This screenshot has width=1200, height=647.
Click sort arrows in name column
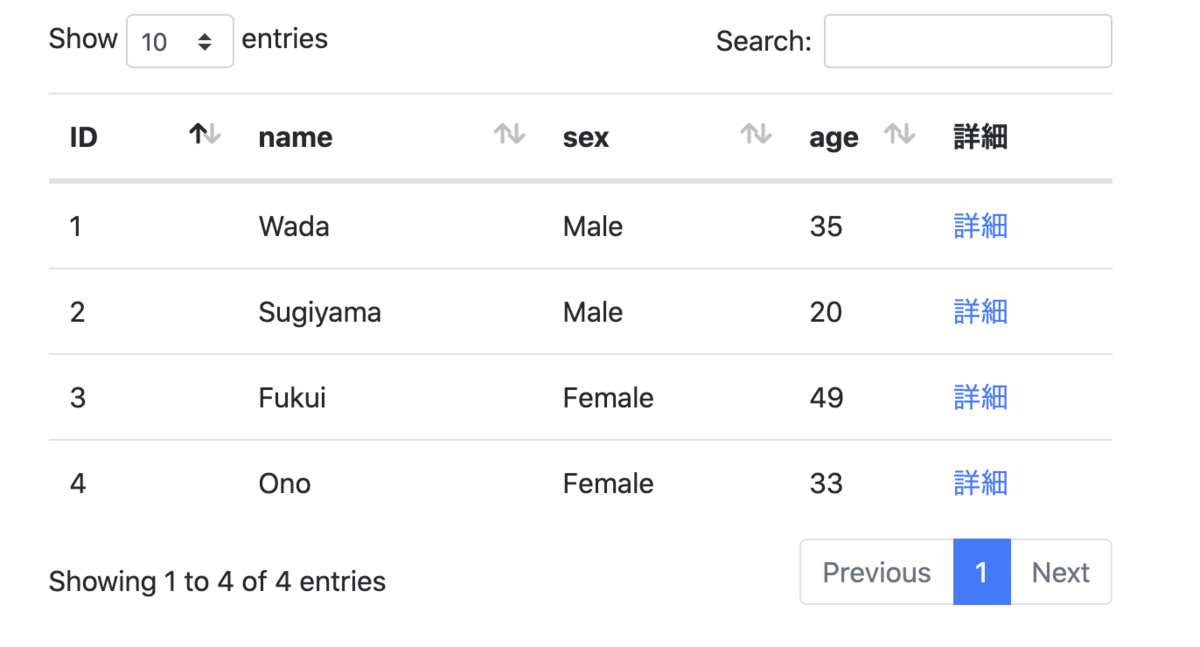[509, 135]
